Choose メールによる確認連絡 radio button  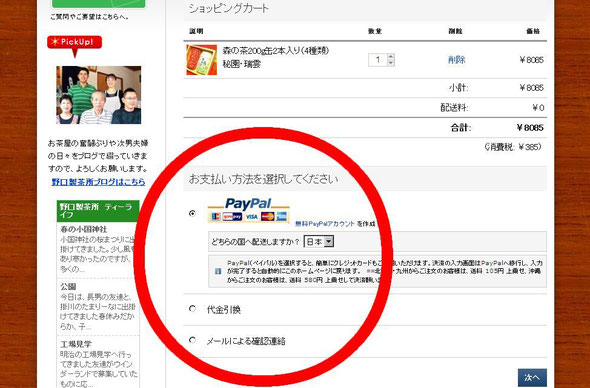[x=192, y=340]
